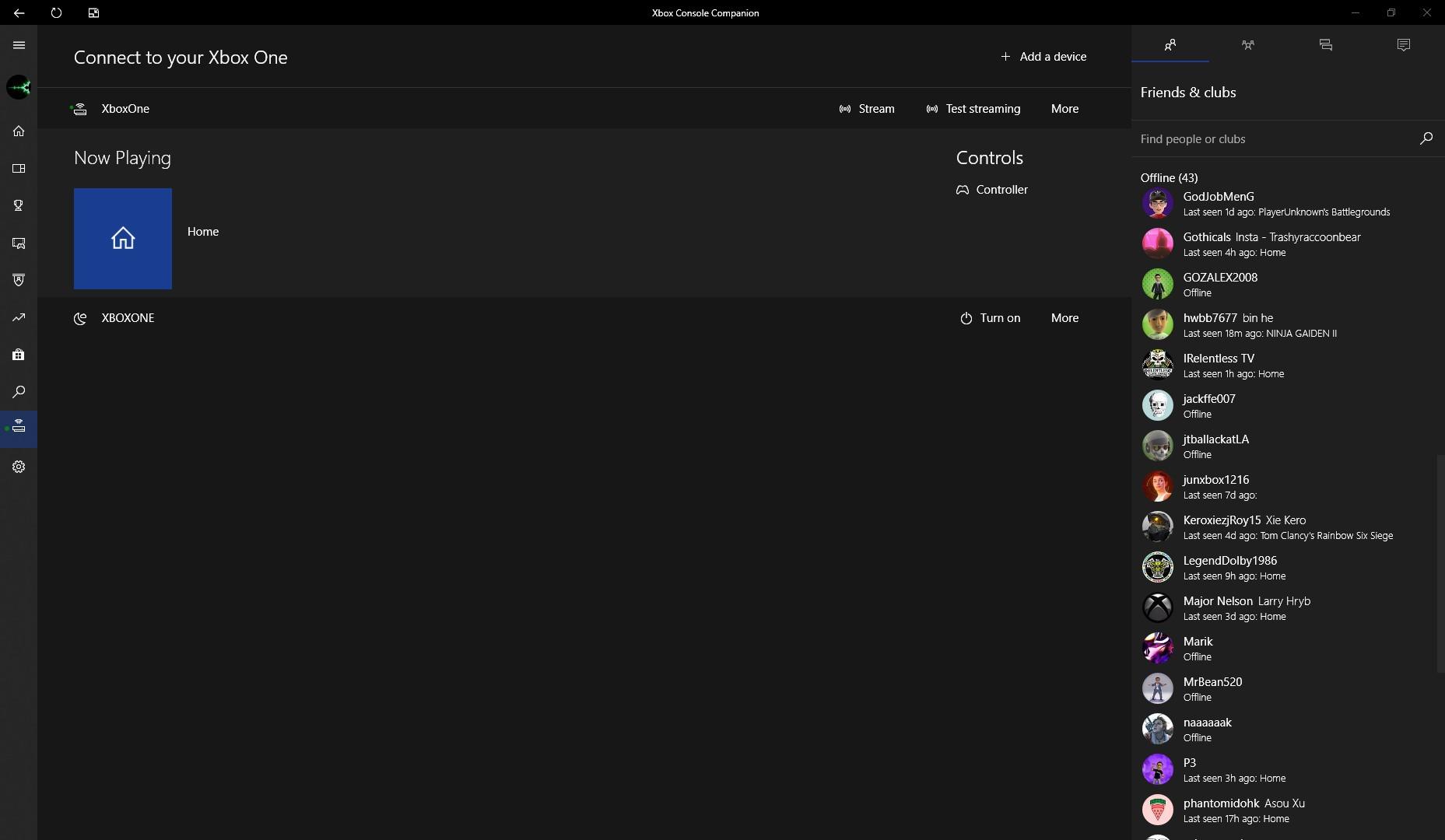The height and width of the screenshot is (840, 1445).
Task: Open More options for XboxOne
Action: [x=1064, y=109]
